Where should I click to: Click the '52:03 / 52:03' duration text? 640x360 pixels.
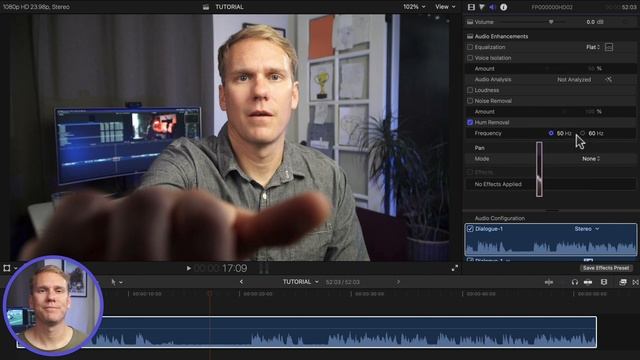(x=342, y=282)
